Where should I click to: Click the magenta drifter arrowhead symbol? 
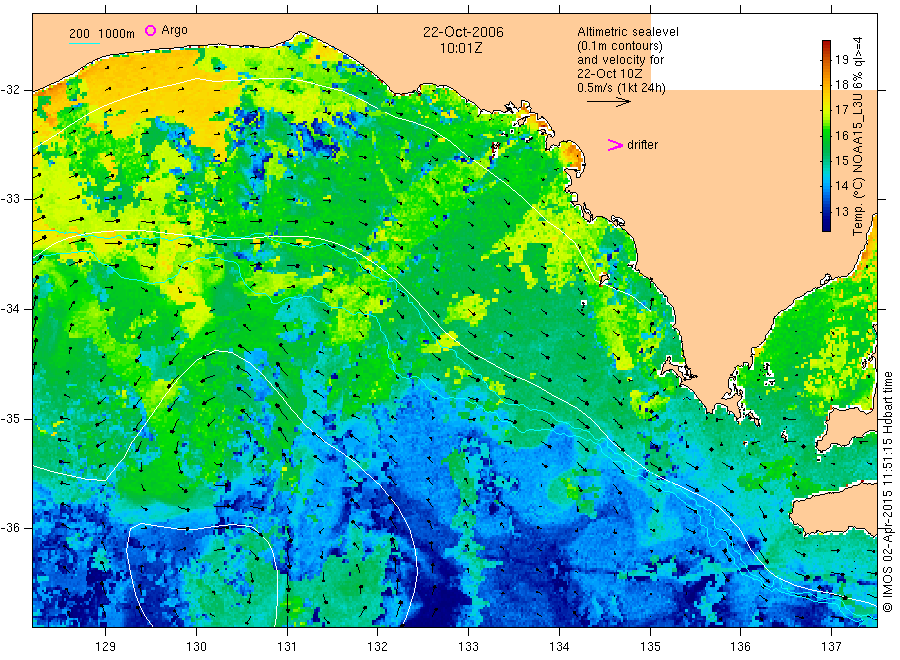coord(615,145)
